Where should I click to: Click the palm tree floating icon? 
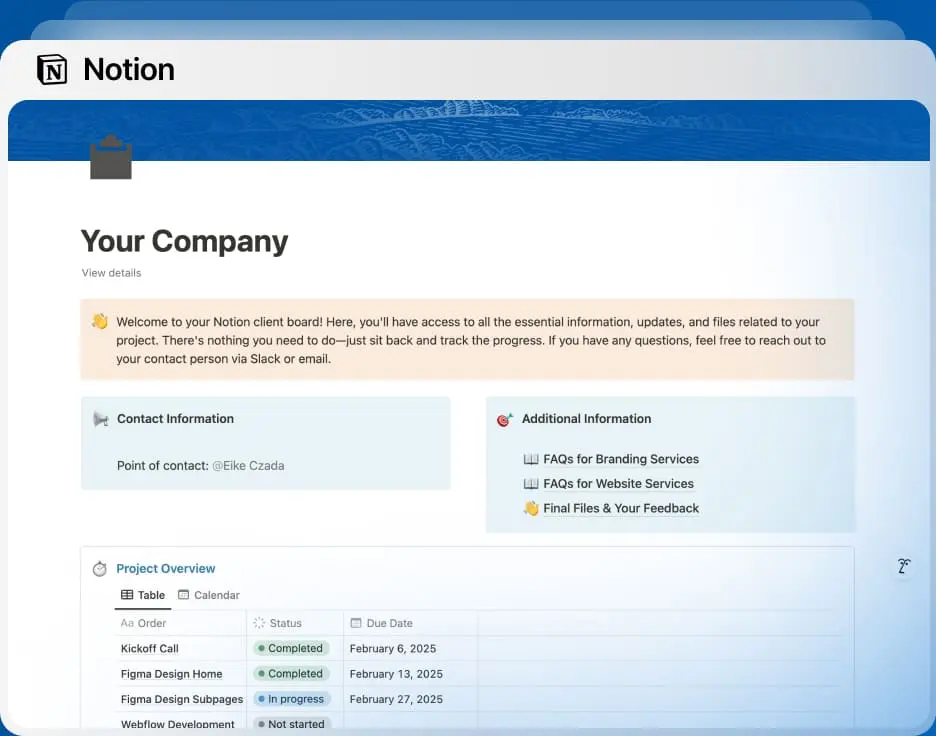(904, 566)
